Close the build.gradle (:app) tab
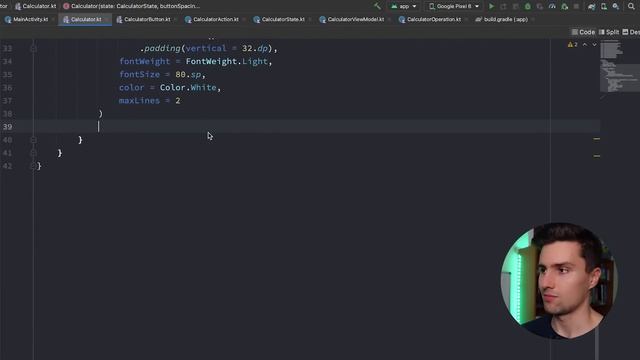Screen dimensions: 640x360 [533, 19]
